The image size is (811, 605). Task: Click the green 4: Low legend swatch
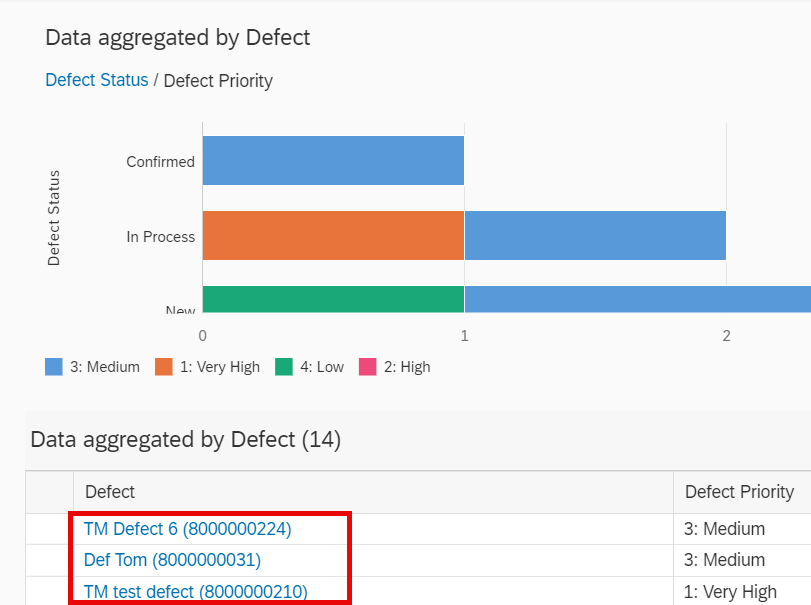pos(284,367)
